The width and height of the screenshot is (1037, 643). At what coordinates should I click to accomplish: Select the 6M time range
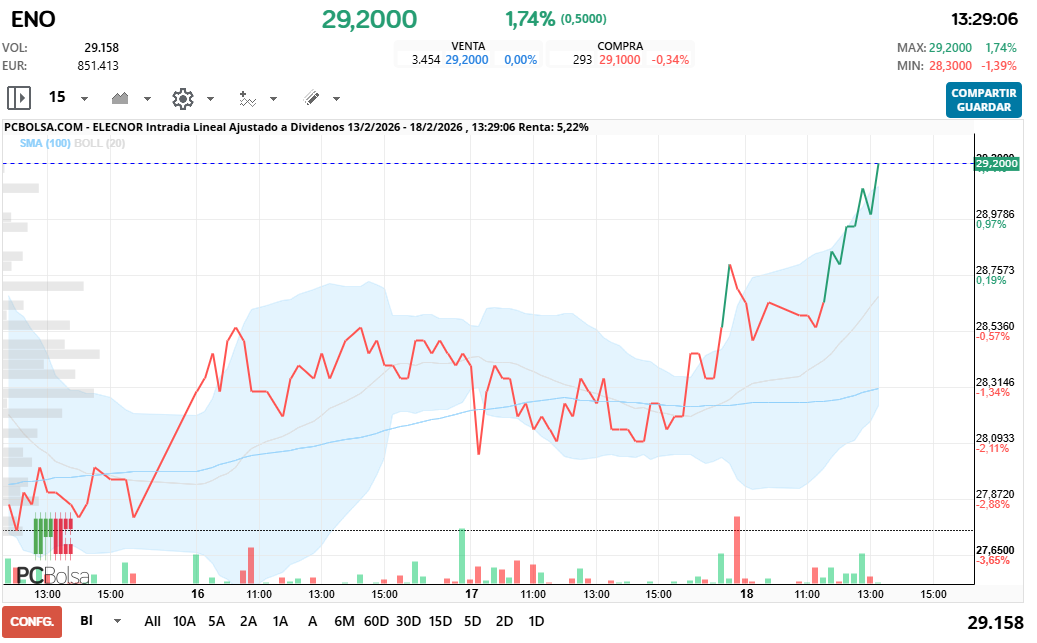[344, 621]
